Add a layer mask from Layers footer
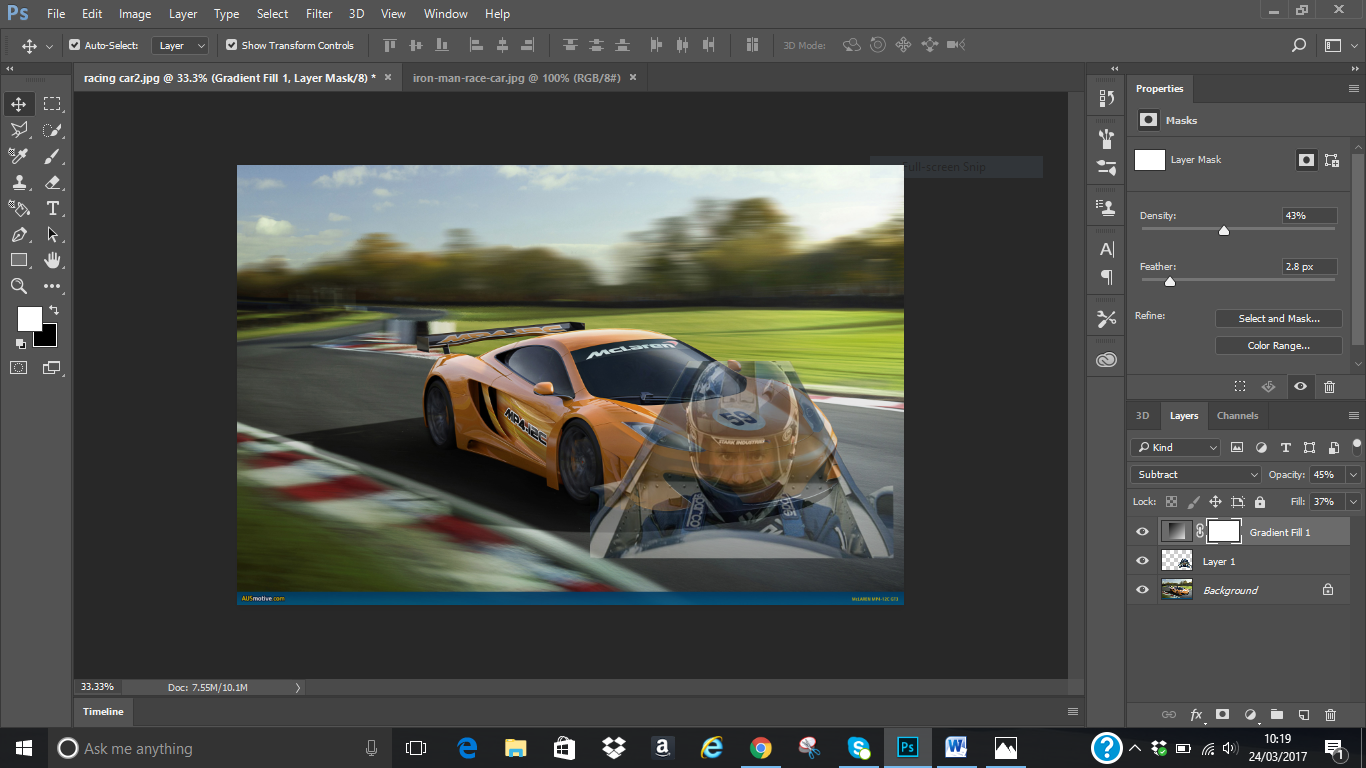 pyautogui.click(x=1222, y=714)
